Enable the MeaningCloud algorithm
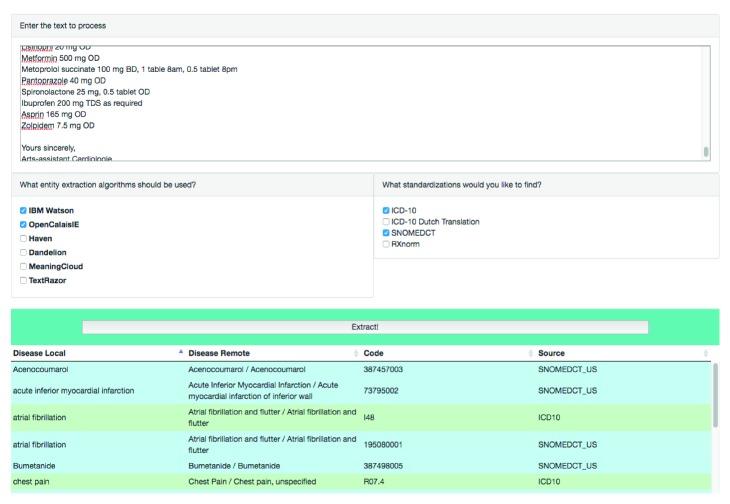730x504 pixels. click(23, 267)
